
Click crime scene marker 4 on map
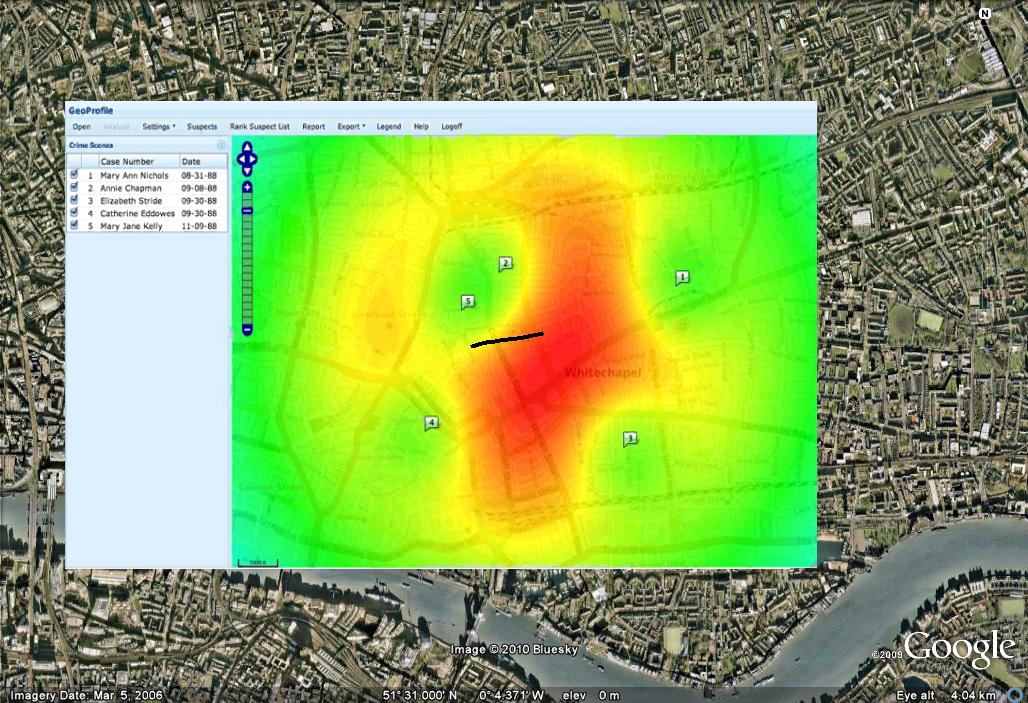[431, 422]
